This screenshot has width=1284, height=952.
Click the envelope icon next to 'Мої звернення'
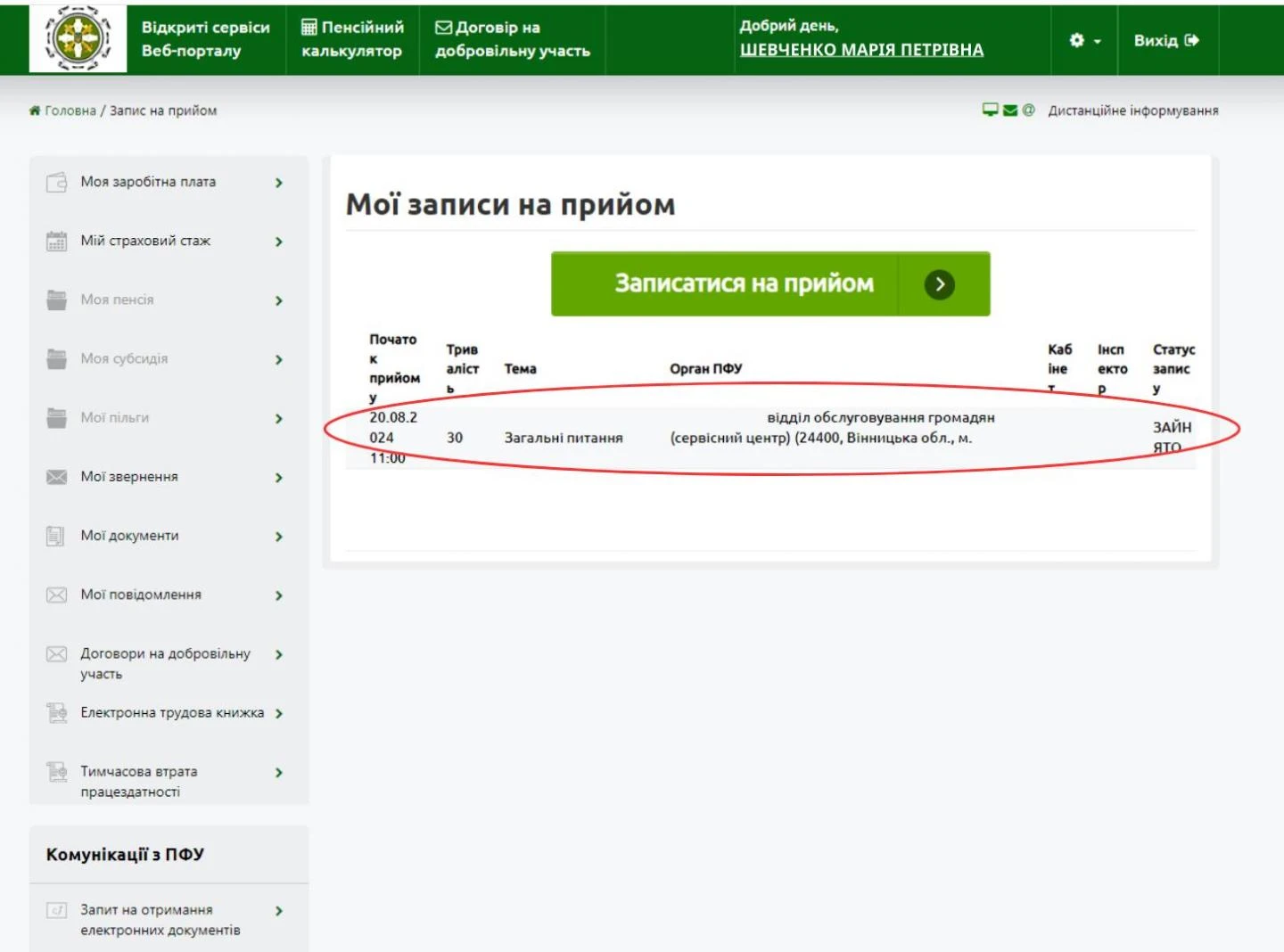tap(56, 477)
